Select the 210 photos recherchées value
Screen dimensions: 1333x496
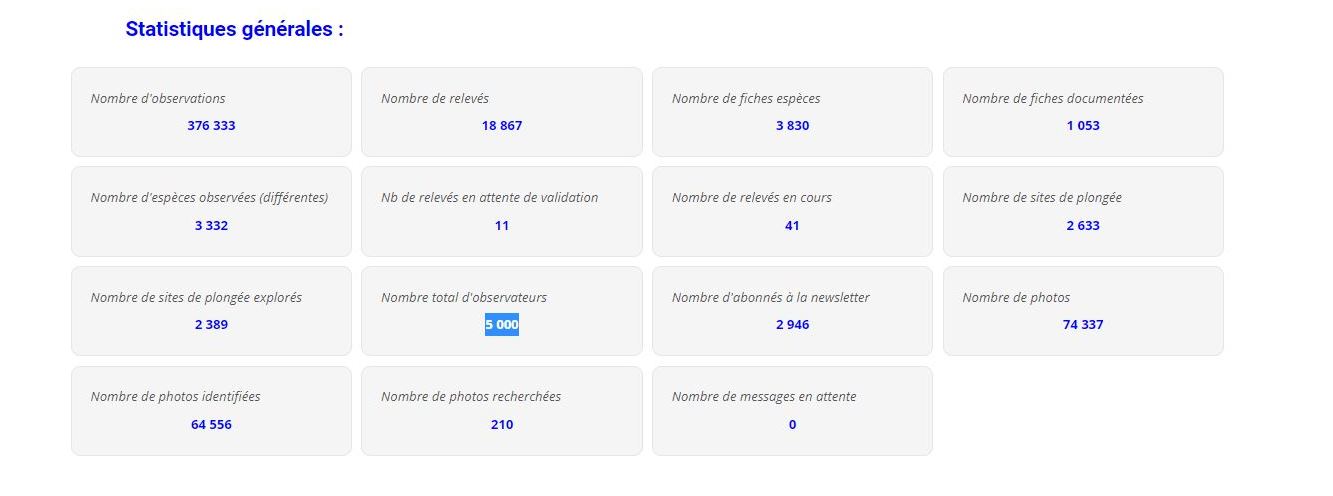click(502, 425)
